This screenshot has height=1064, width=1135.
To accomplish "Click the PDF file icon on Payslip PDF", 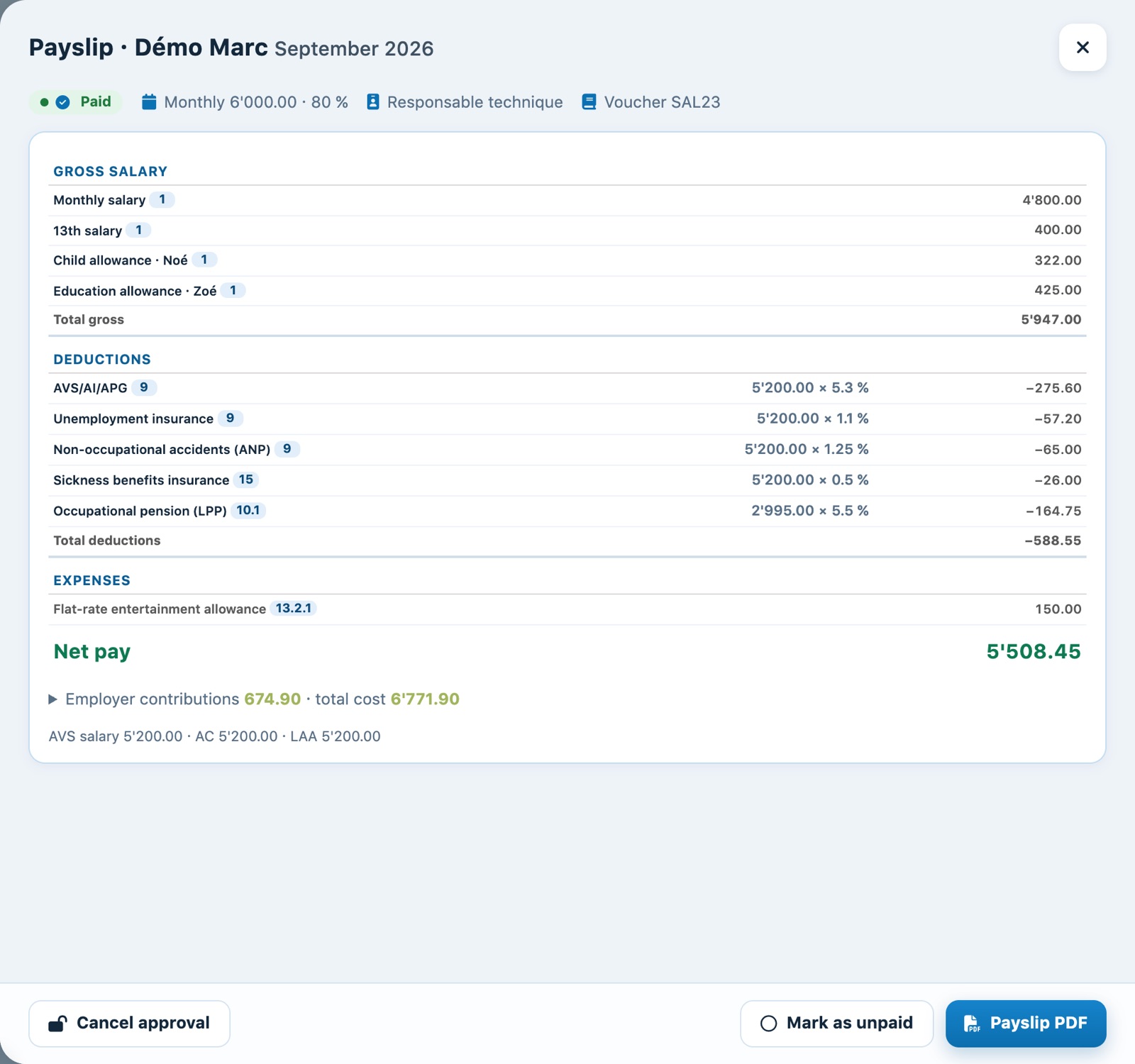I will 971,1024.
